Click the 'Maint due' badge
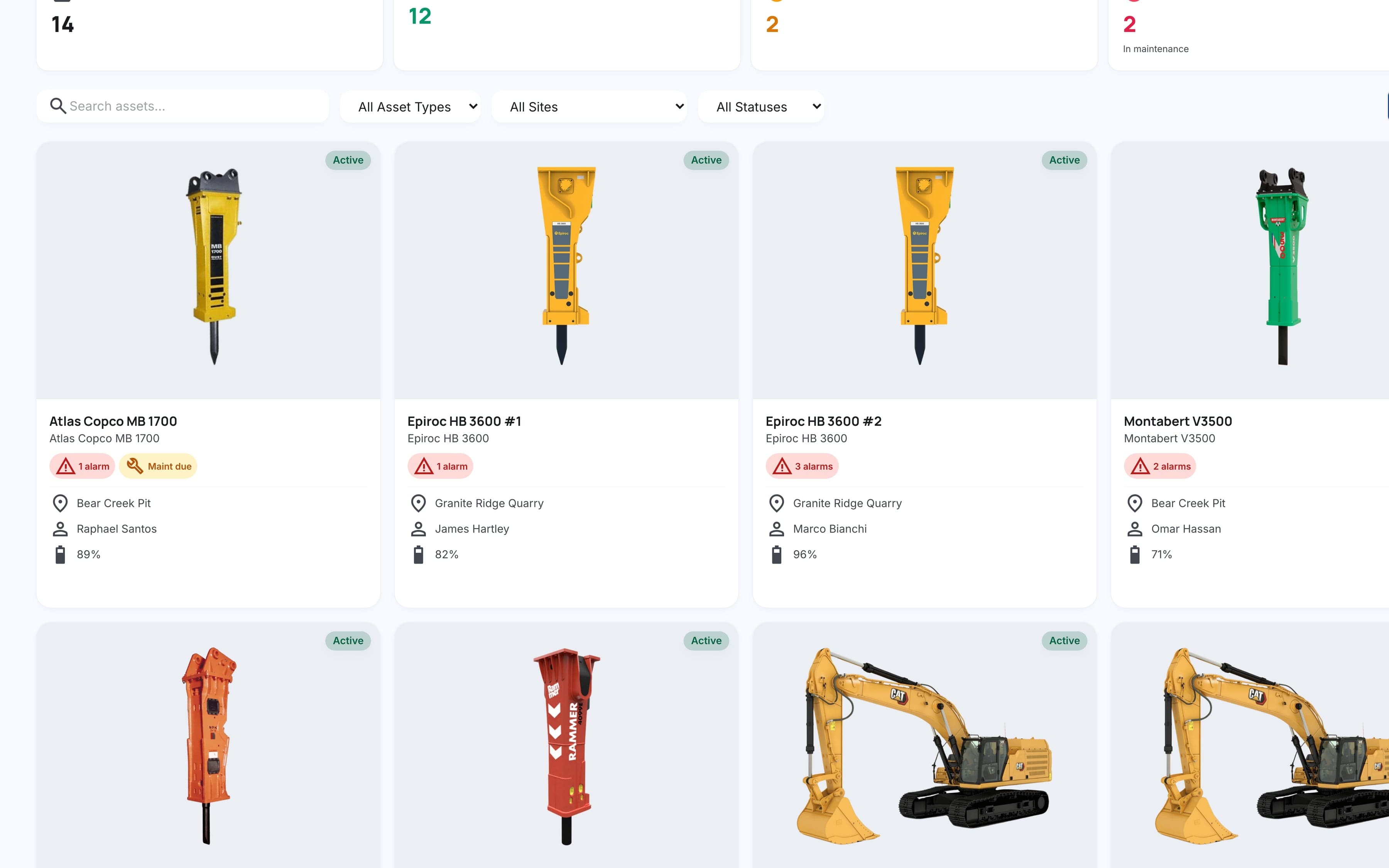The height and width of the screenshot is (868, 1389). pos(158,466)
